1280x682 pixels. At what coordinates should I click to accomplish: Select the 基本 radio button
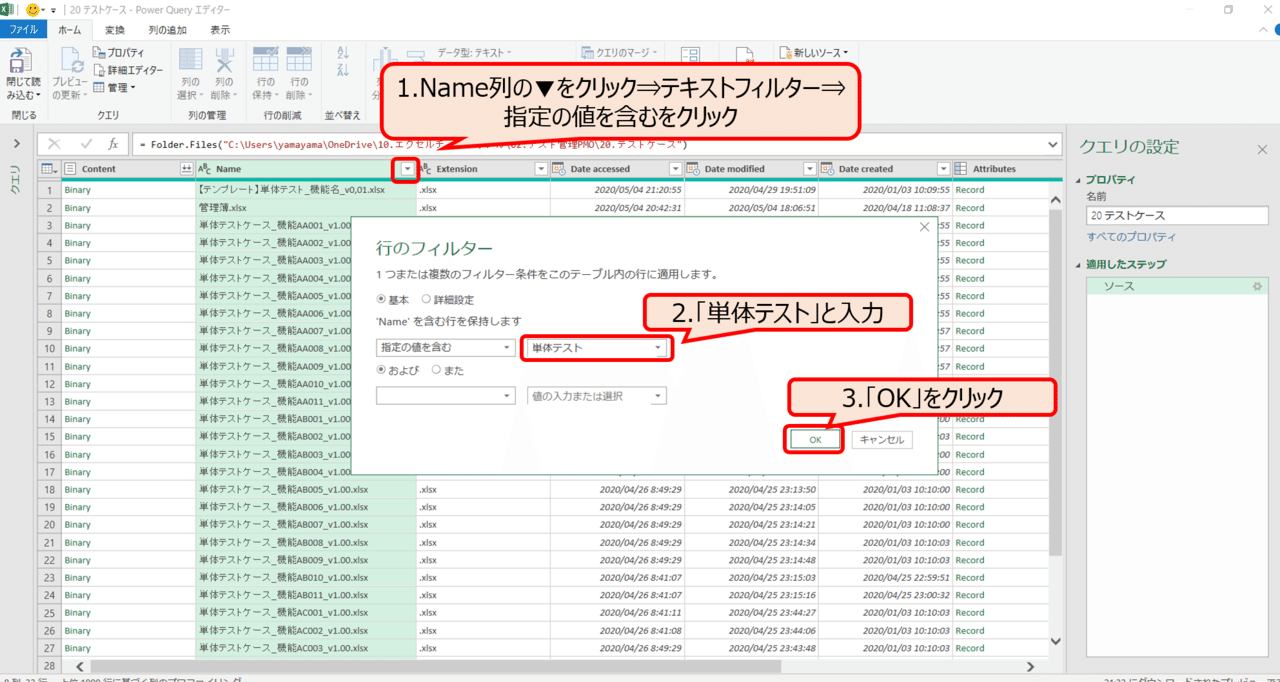coord(381,299)
